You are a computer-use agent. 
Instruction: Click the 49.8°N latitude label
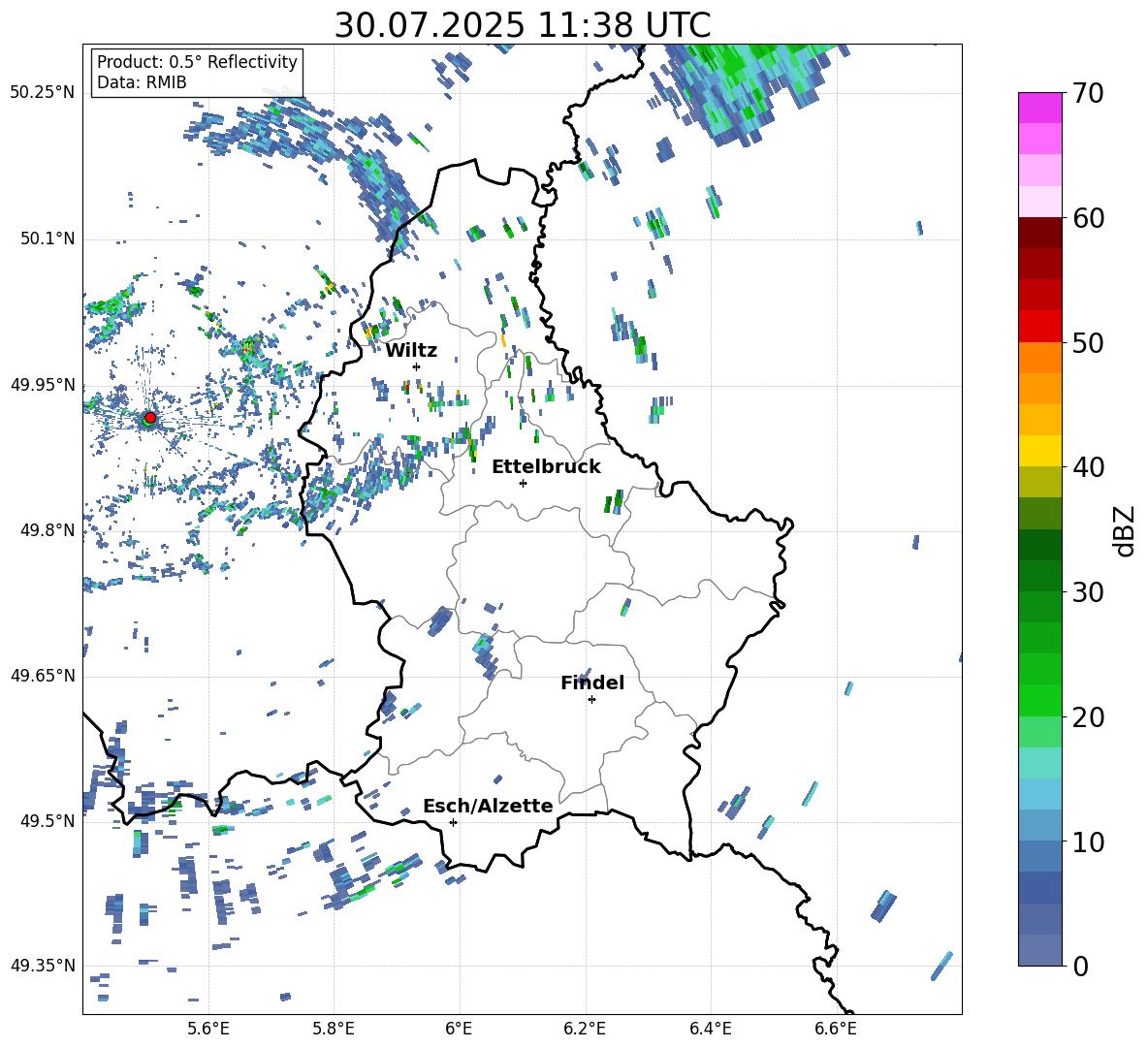point(48,530)
